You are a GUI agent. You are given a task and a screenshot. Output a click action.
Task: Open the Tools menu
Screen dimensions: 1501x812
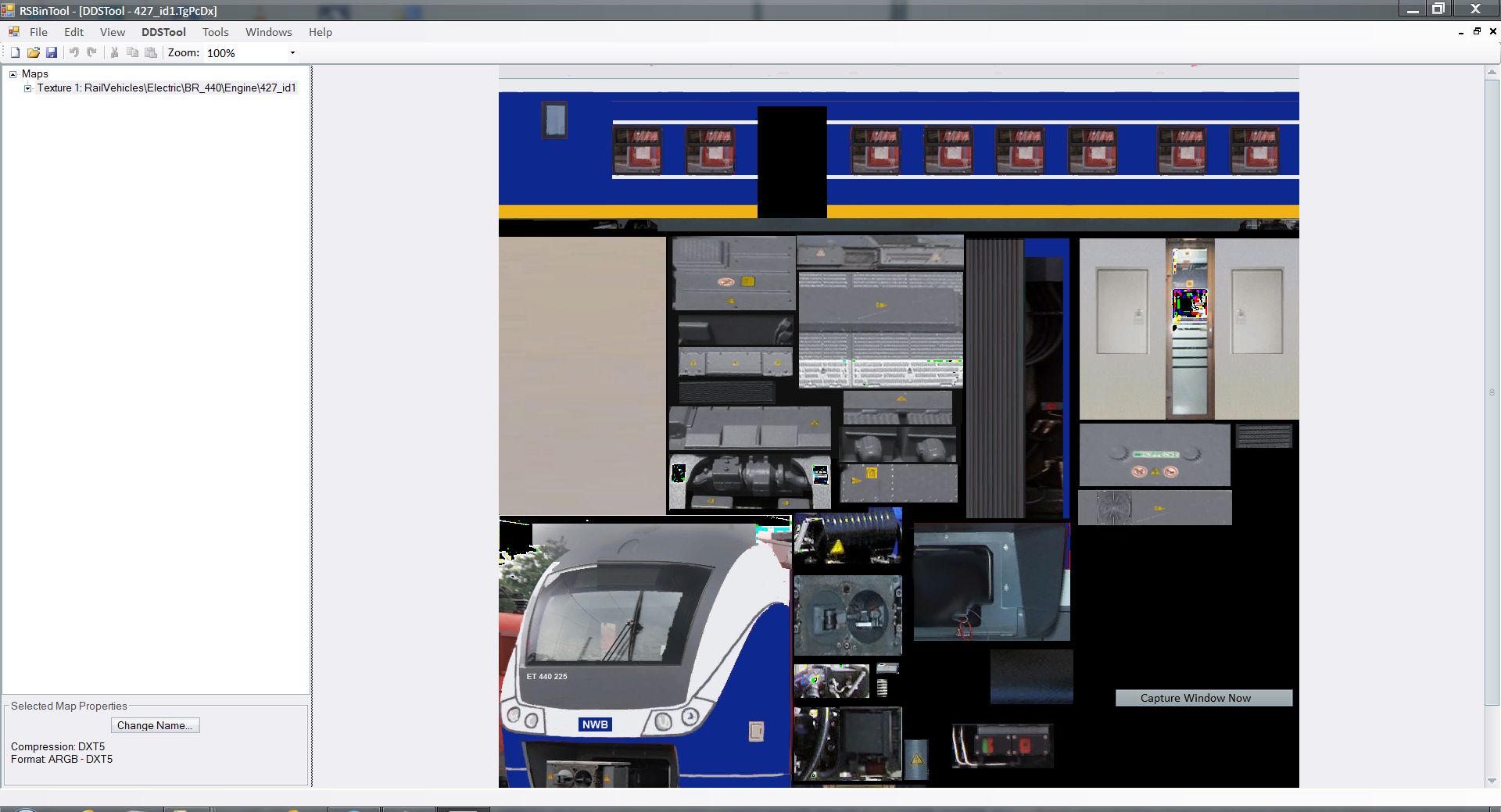tap(215, 32)
